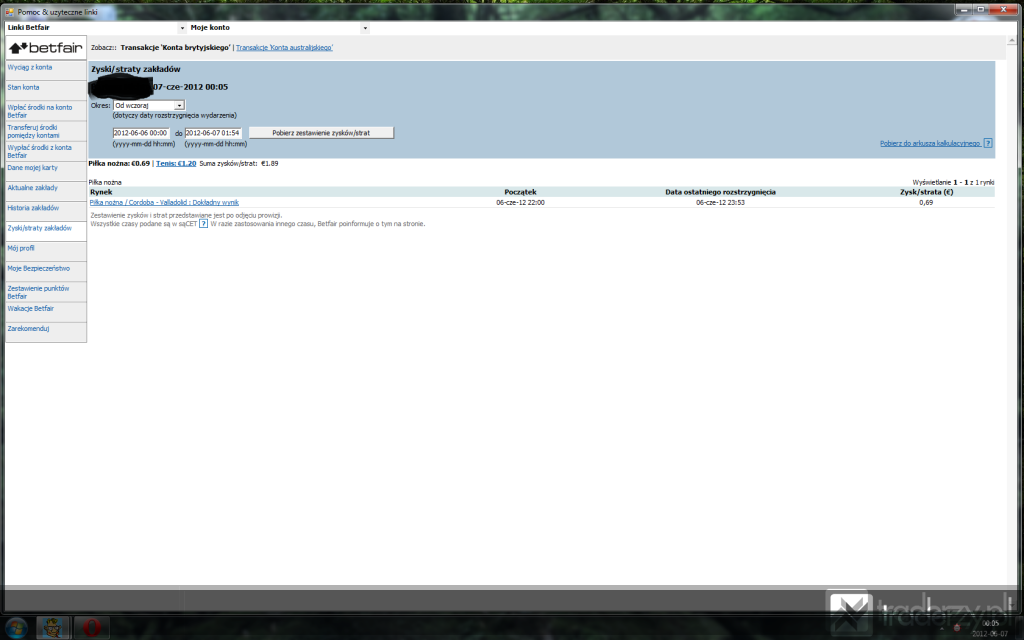Open Dane mojej karty
1024x640 pixels.
33,168
